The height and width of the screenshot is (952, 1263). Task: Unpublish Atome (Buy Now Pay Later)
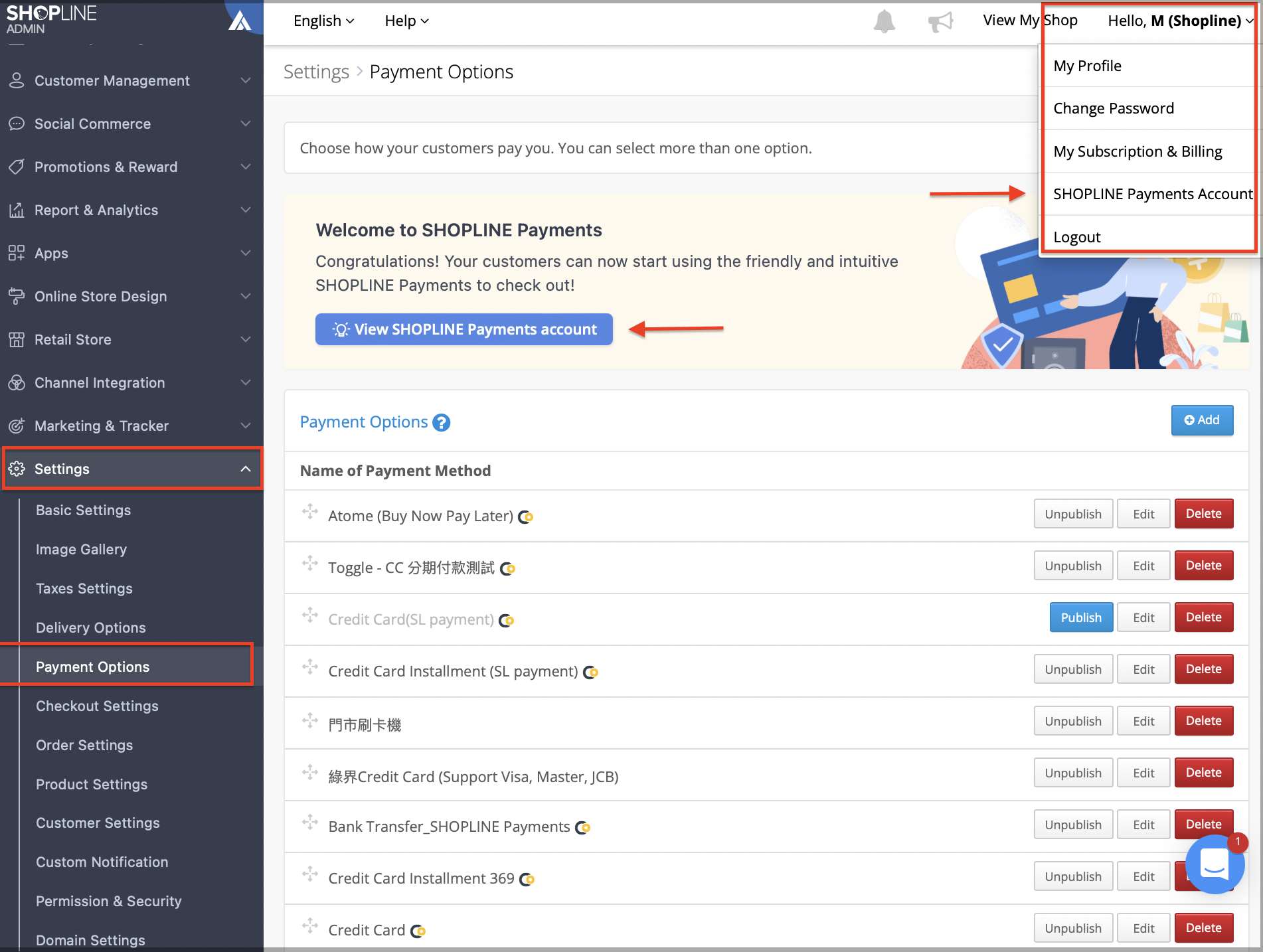(1073, 514)
